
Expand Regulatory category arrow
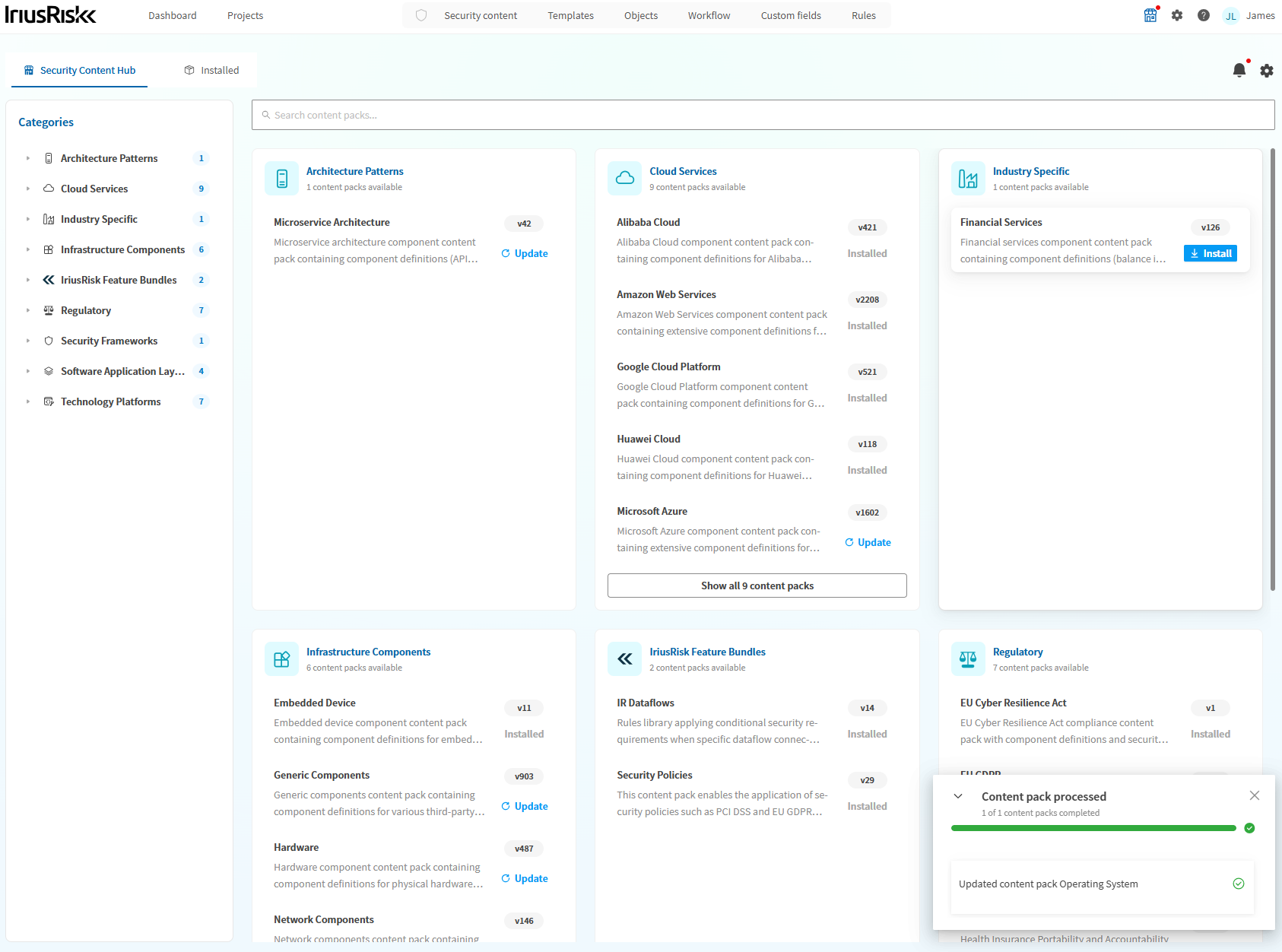28,310
